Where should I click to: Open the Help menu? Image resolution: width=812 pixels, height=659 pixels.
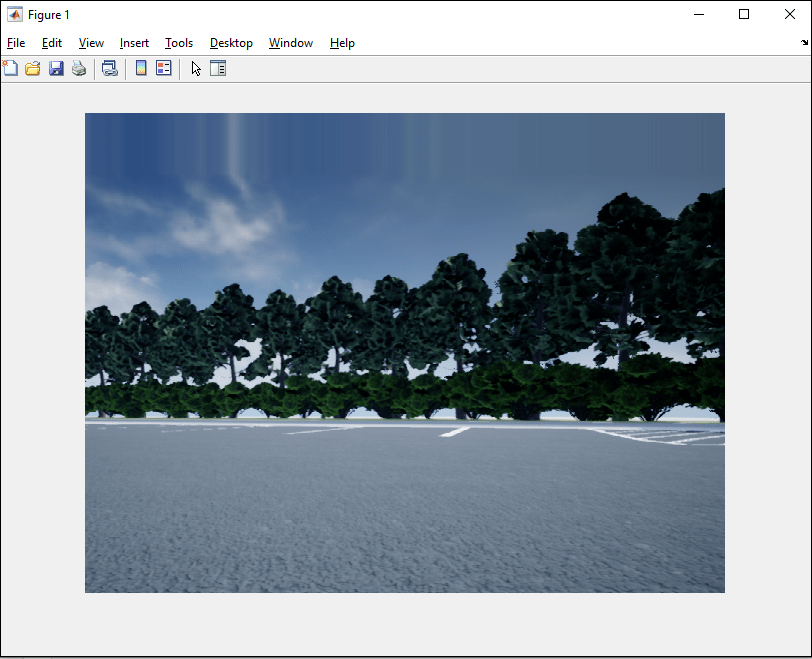click(342, 43)
